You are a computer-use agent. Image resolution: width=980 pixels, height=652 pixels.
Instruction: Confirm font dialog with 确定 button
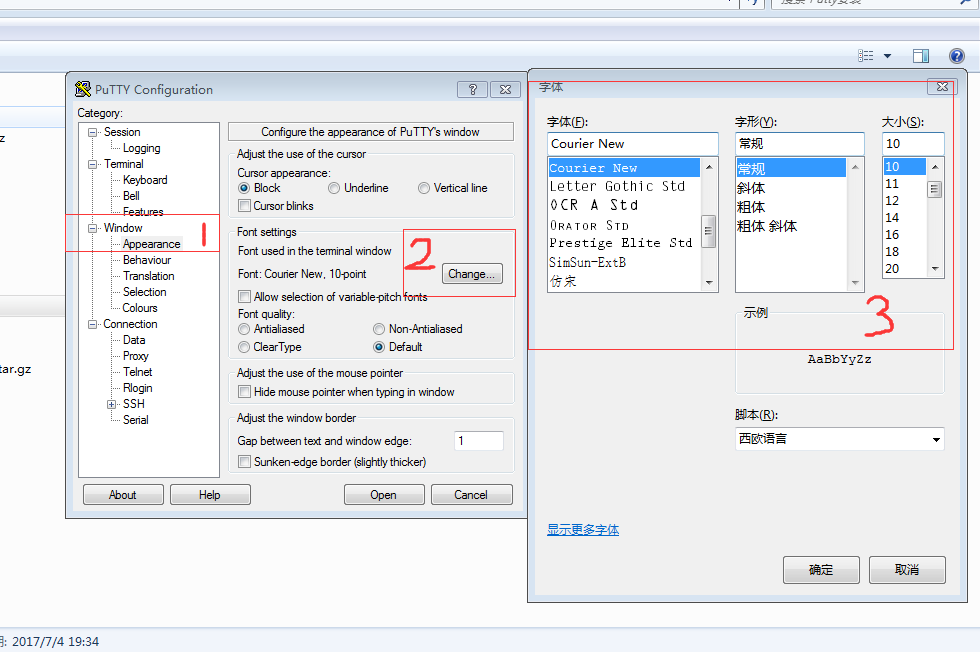coord(821,569)
